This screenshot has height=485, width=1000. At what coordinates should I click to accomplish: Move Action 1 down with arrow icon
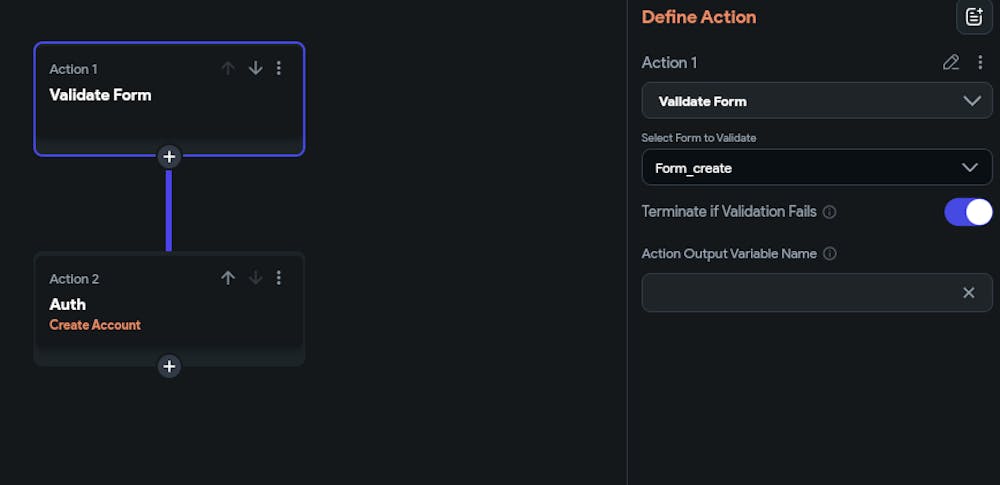(256, 68)
